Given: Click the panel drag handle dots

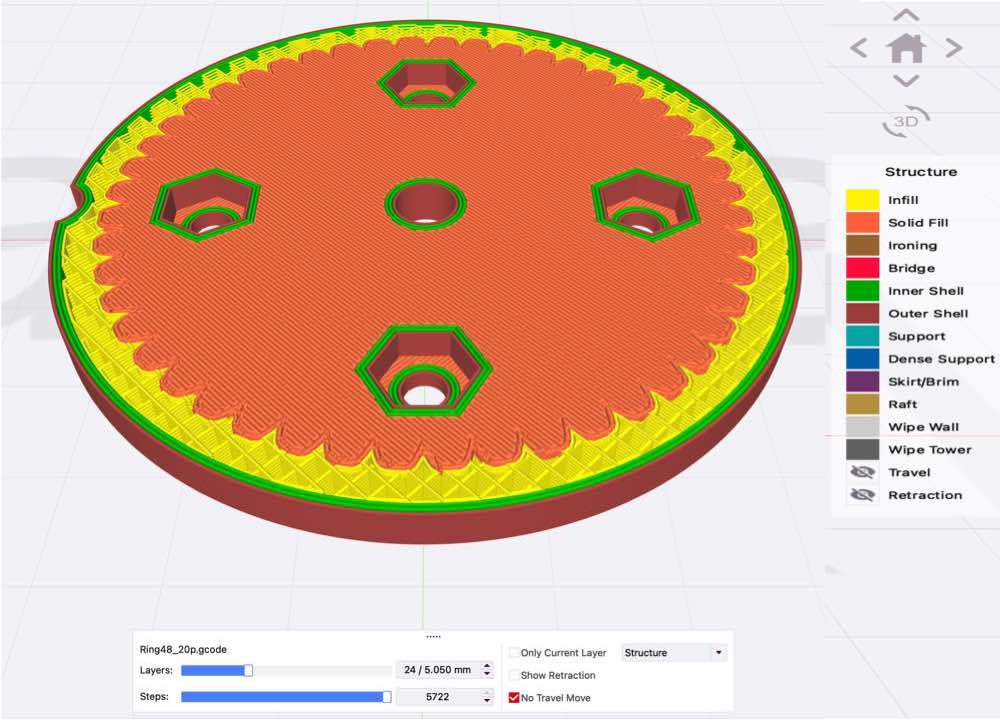Looking at the screenshot, I should coord(433,636).
